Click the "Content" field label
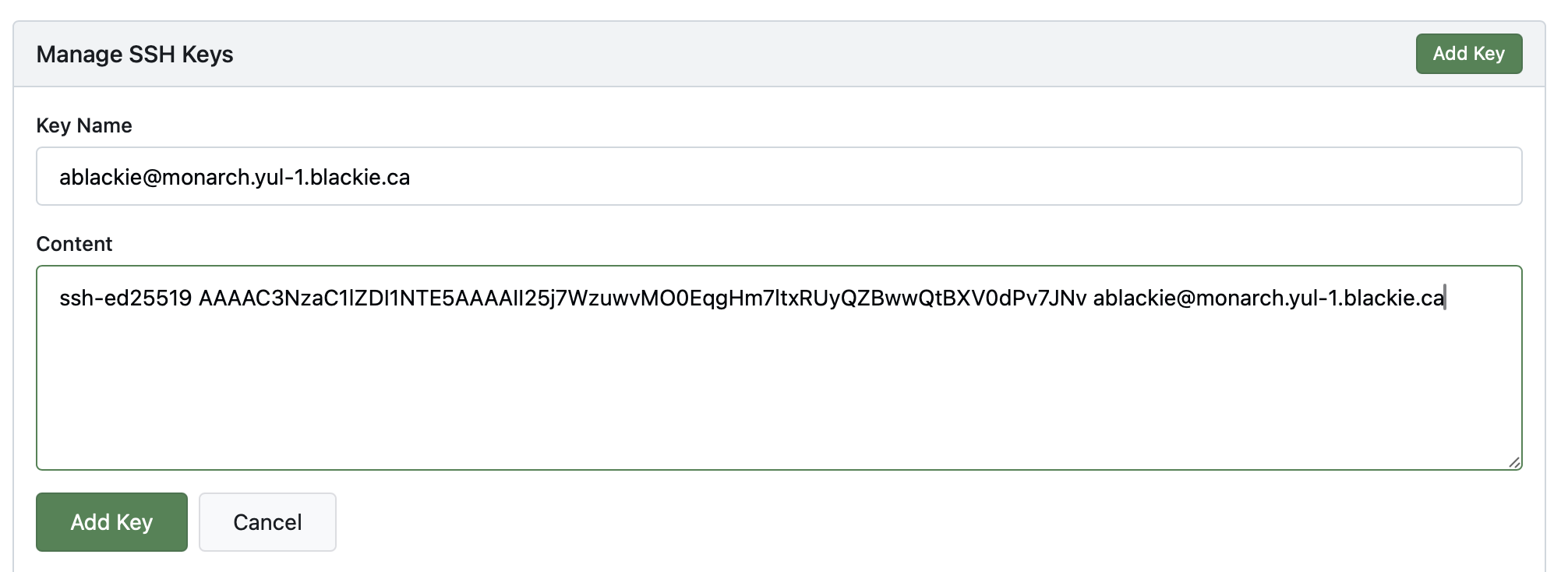 (74, 244)
